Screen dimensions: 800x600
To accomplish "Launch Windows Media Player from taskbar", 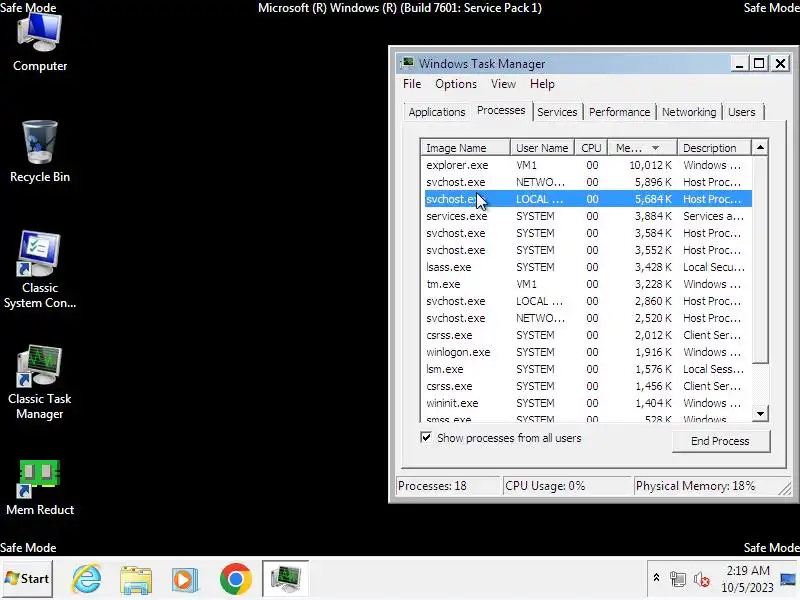I will point(185,579).
